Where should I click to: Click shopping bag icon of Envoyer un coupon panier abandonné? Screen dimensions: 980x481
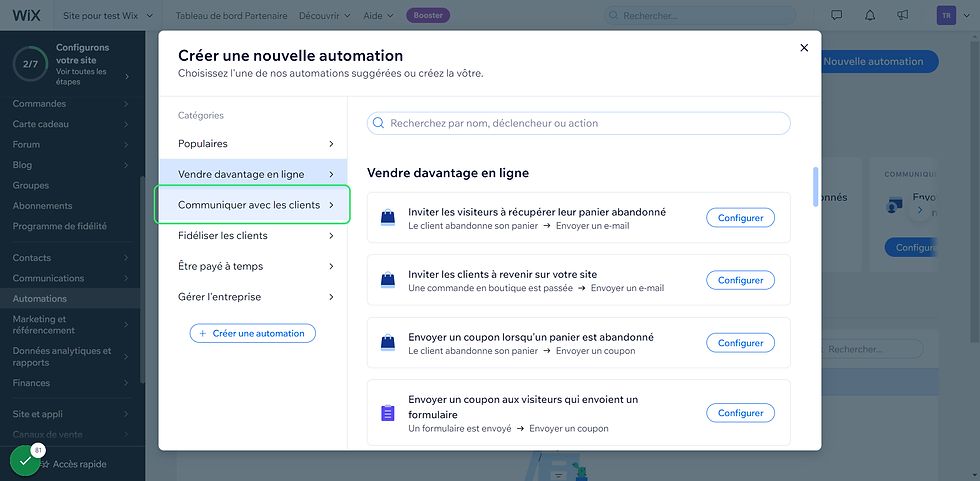click(388, 342)
